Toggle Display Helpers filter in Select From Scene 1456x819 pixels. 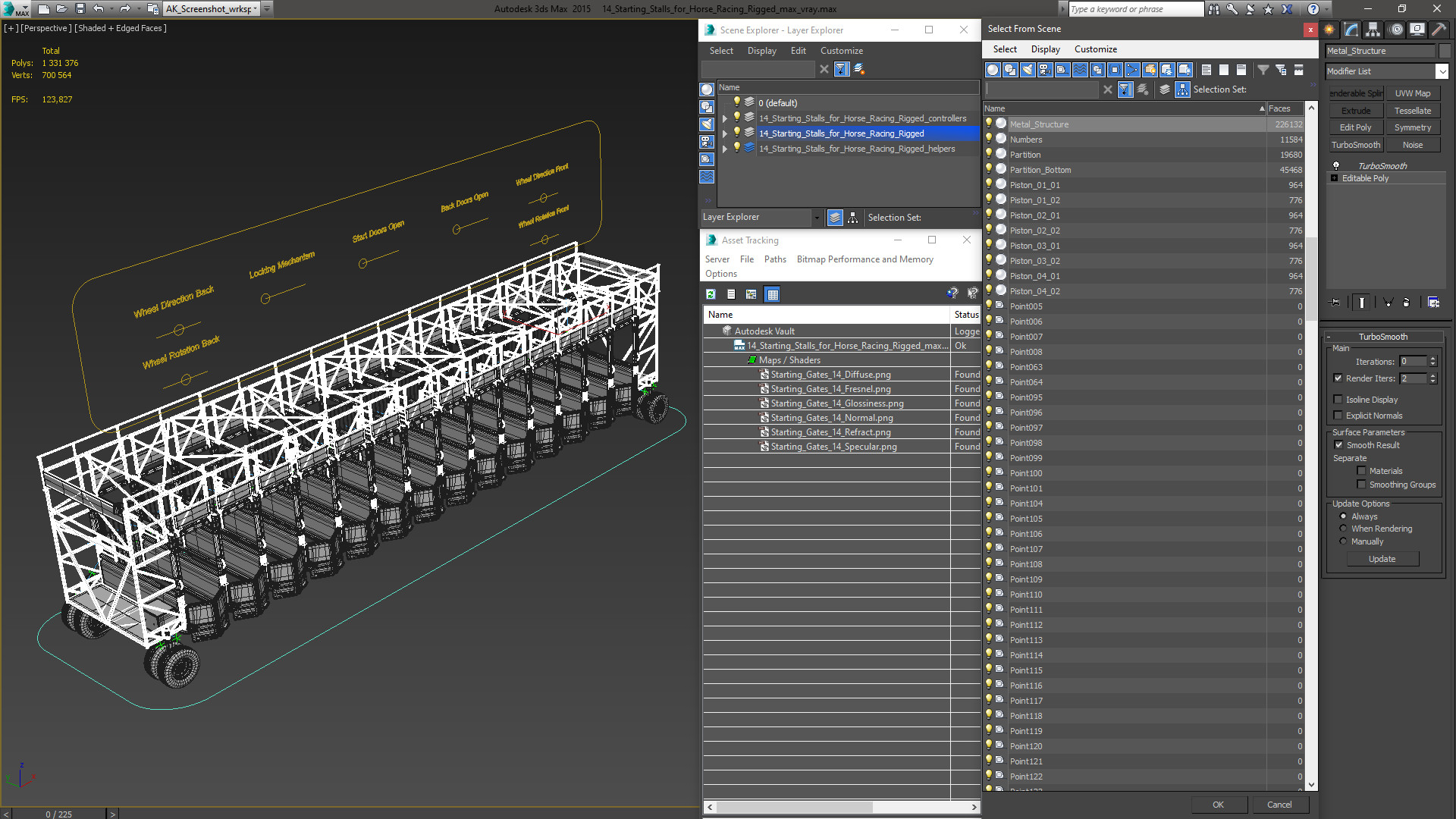1062,70
